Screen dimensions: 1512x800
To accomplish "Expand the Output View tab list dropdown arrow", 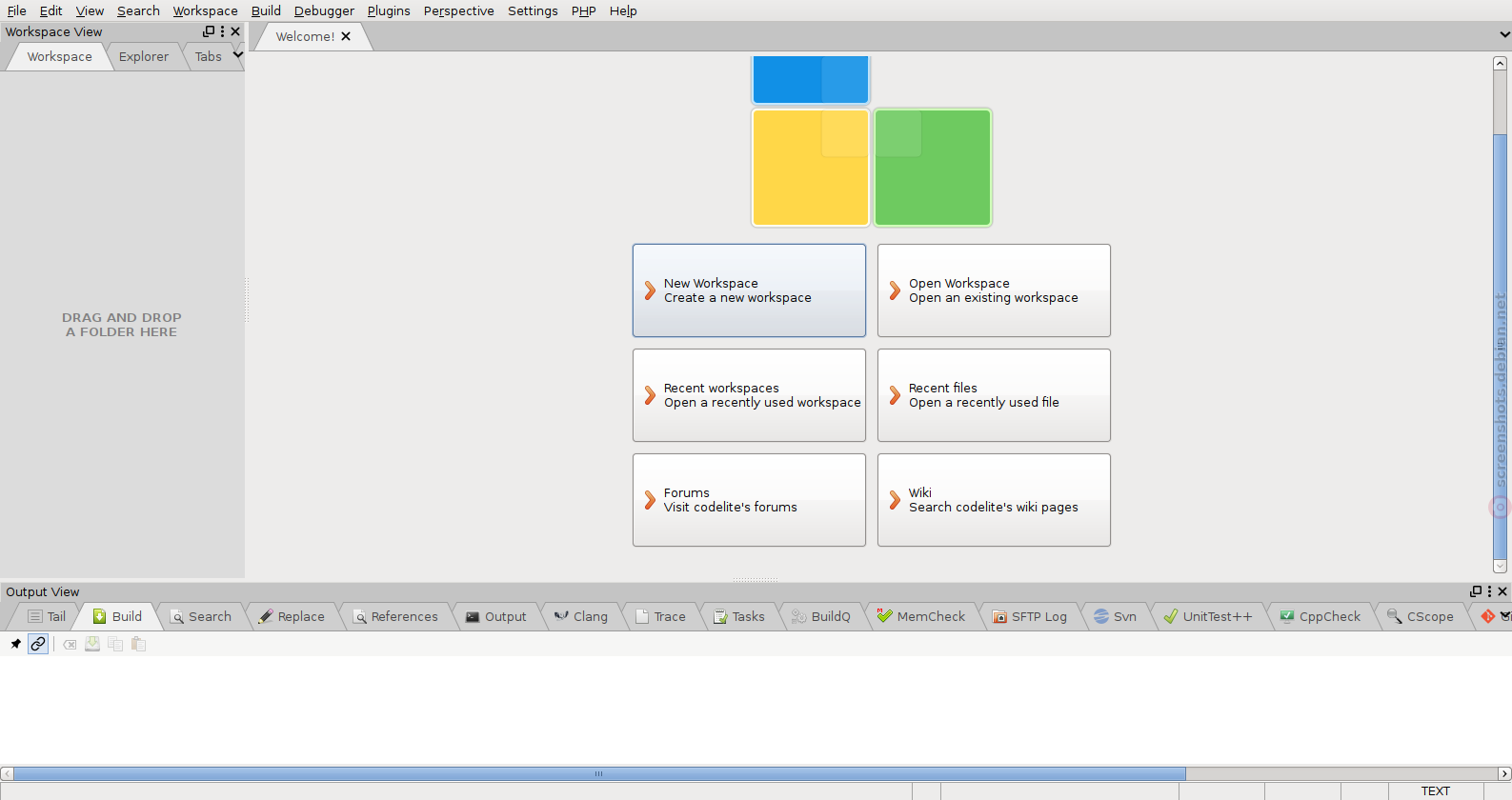I will point(1505,615).
